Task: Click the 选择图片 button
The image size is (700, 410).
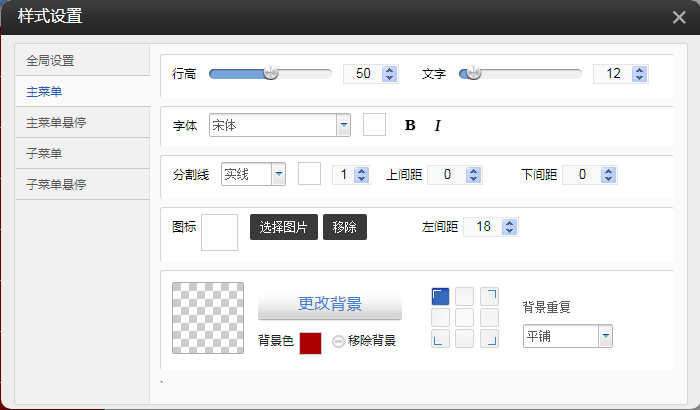Action: (283, 227)
